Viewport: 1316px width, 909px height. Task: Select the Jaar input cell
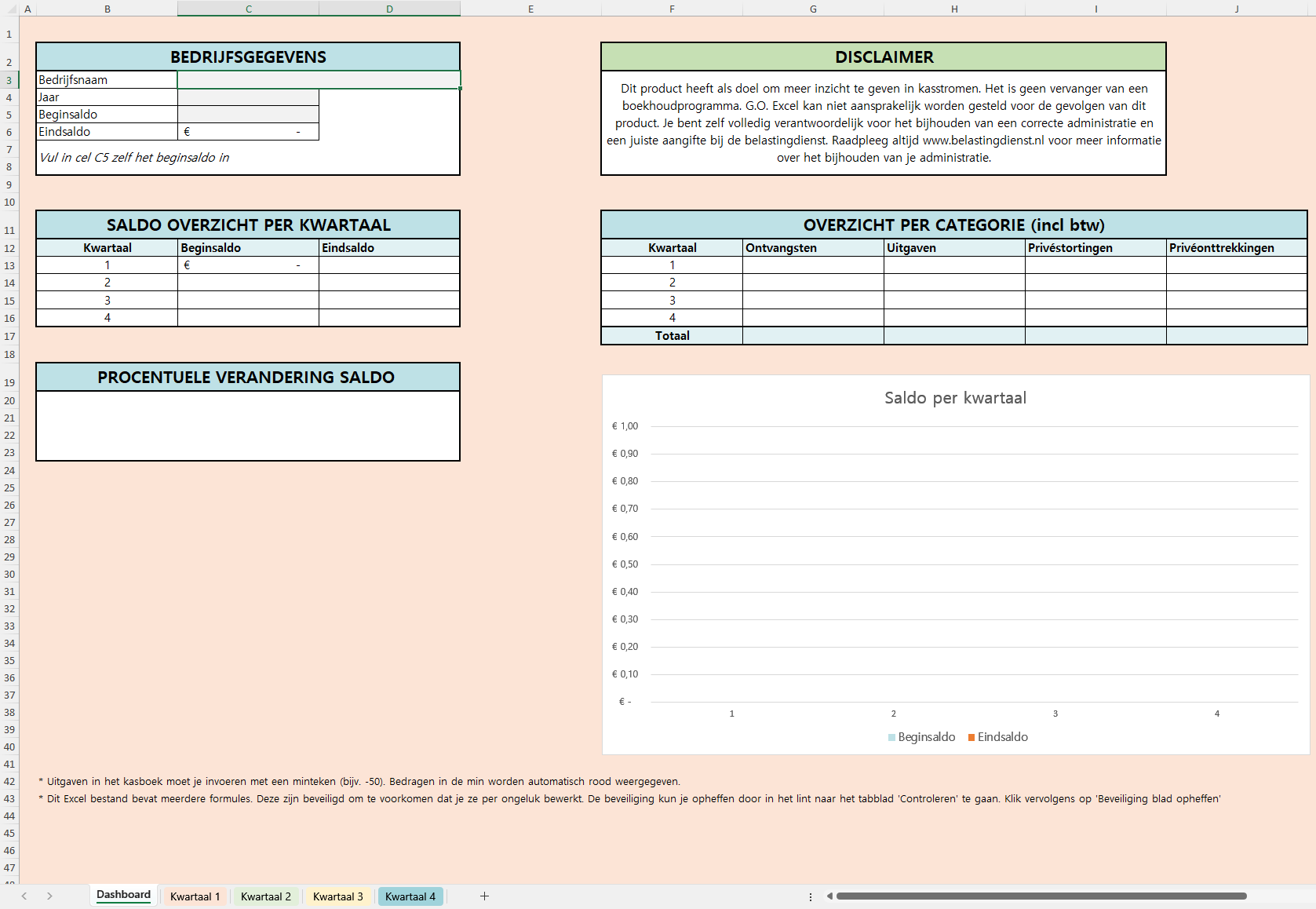(248, 97)
